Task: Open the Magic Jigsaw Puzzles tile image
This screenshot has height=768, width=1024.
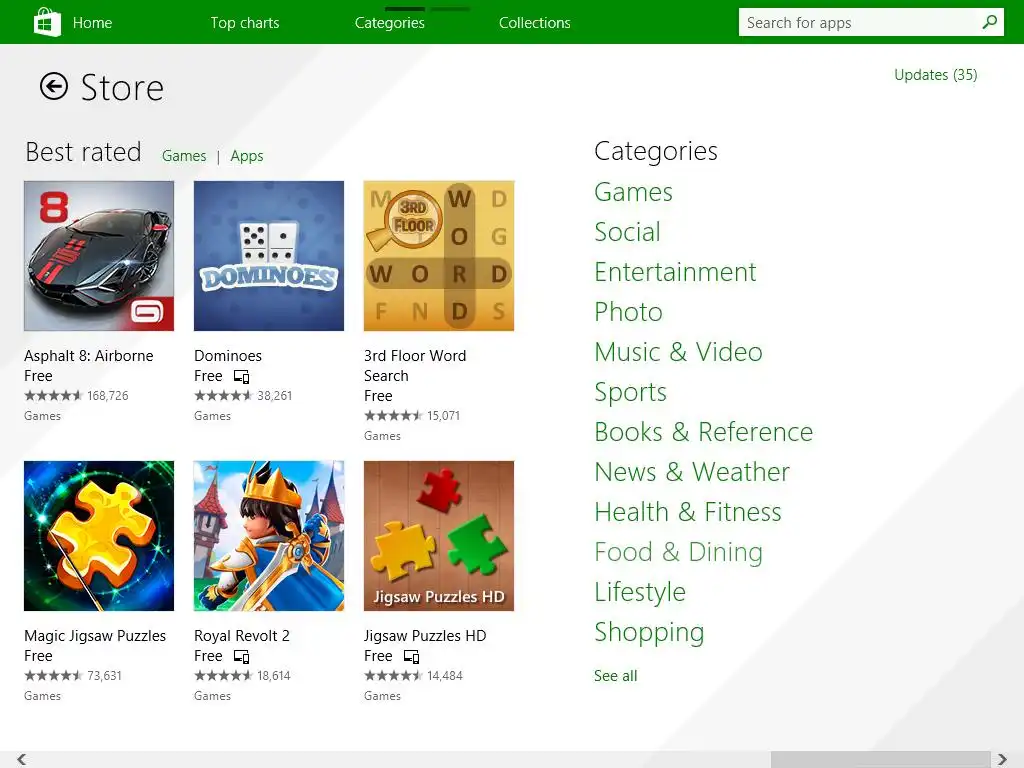Action: [99, 536]
